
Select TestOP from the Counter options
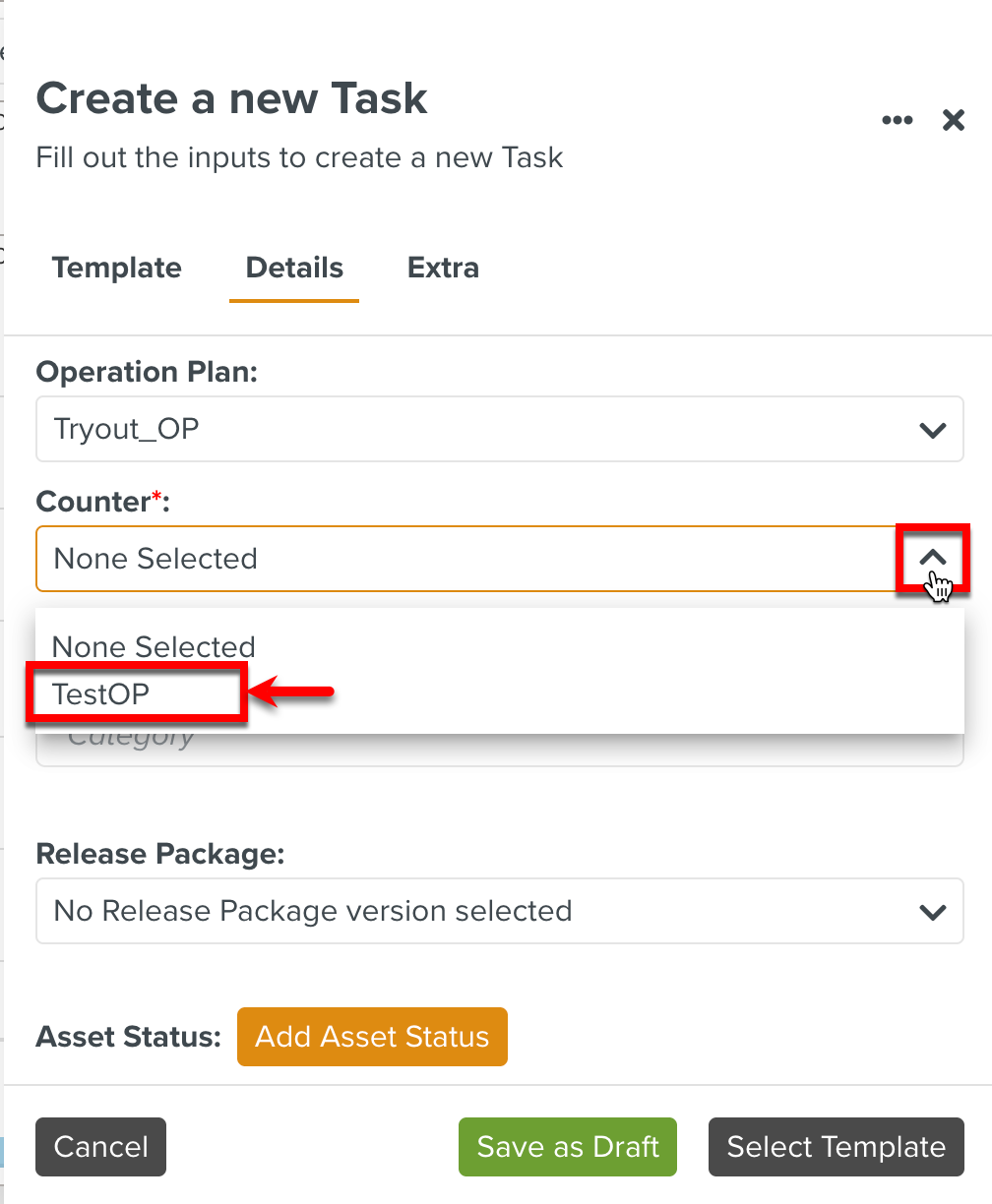click(101, 694)
